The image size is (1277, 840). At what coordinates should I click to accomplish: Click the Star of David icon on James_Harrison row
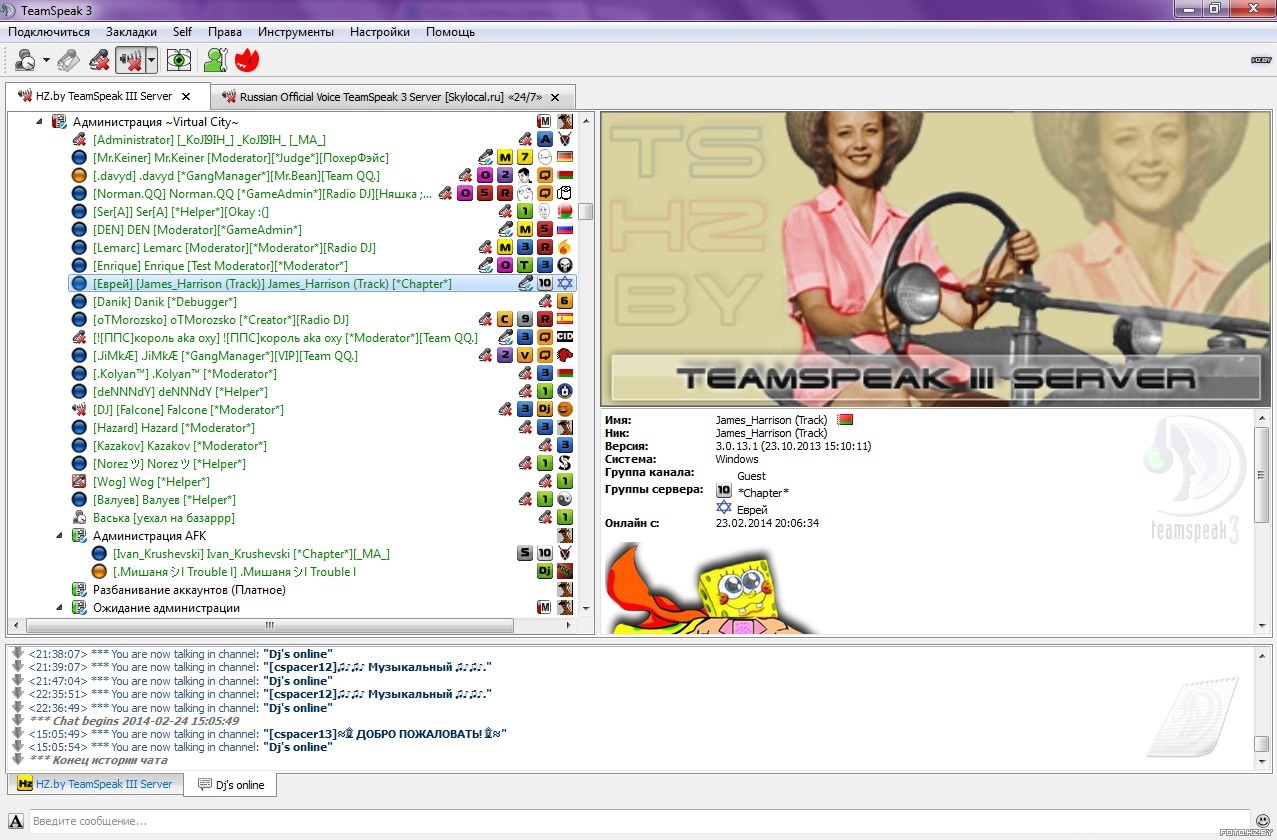click(x=565, y=284)
